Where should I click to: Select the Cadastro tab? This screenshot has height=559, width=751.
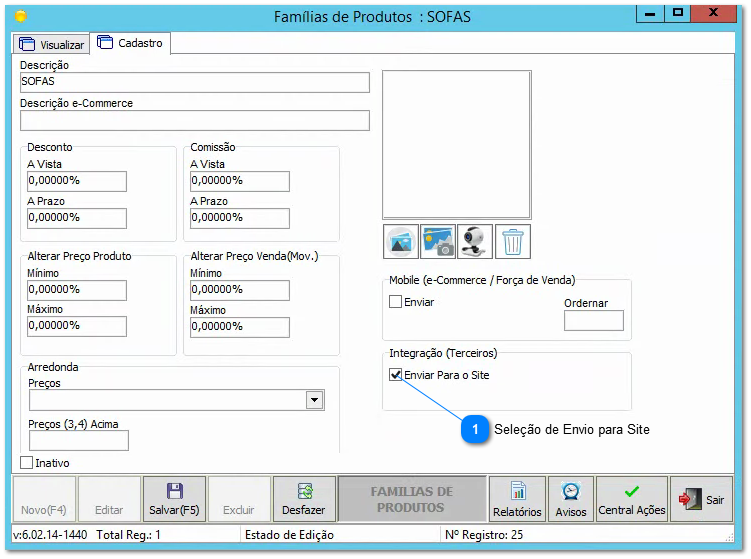(130, 43)
